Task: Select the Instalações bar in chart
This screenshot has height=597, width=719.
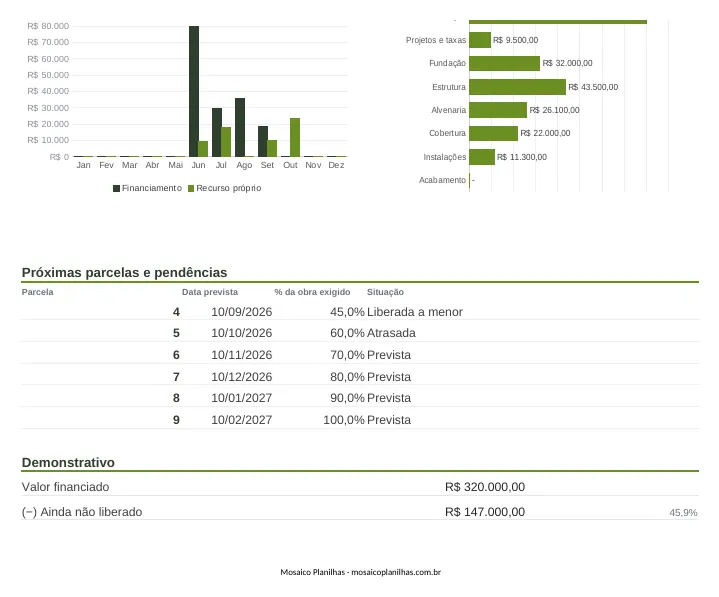Action: click(x=482, y=157)
